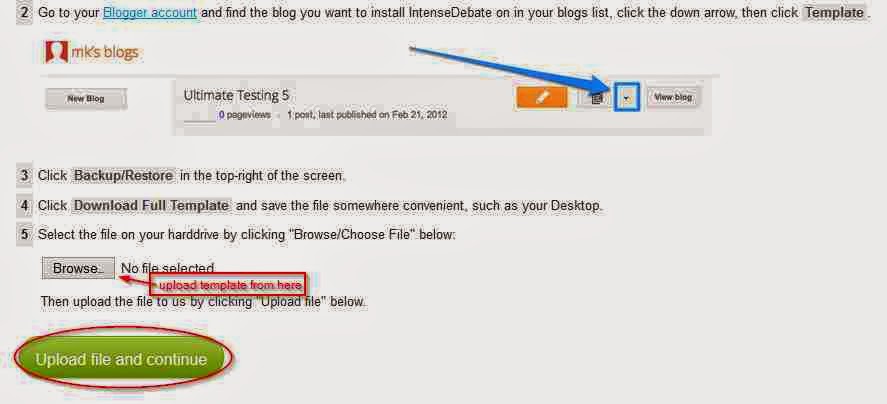Click the step 2 number badge
The height and width of the screenshot is (404, 887).
[24, 12]
